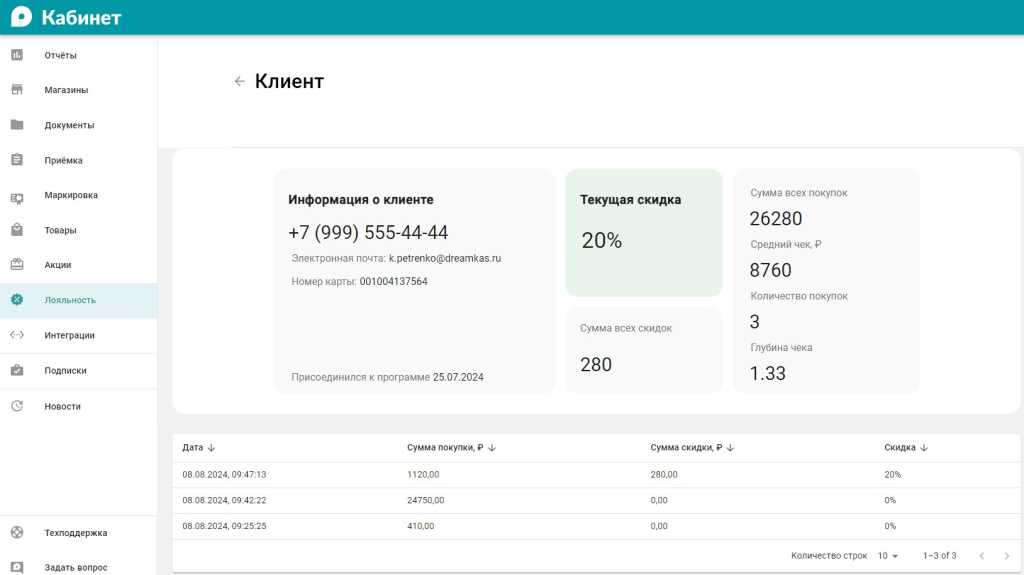The width and height of the screenshot is (1024, 575).
Task: Select the email k.petrenko@dreamkas.ru
Action: pyautogui.click(x=445, y=258)
